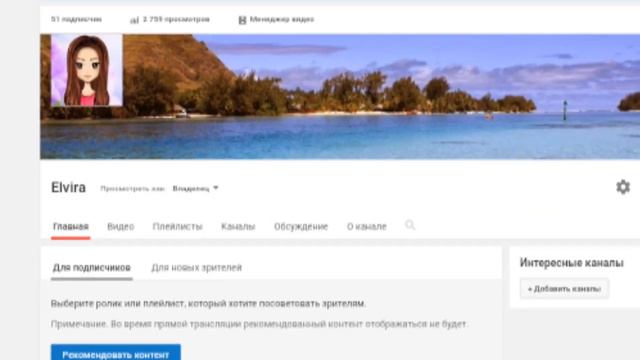640x360 pixels.
Task: Click the Добавить каналы button
Action: tap(564, 289)
